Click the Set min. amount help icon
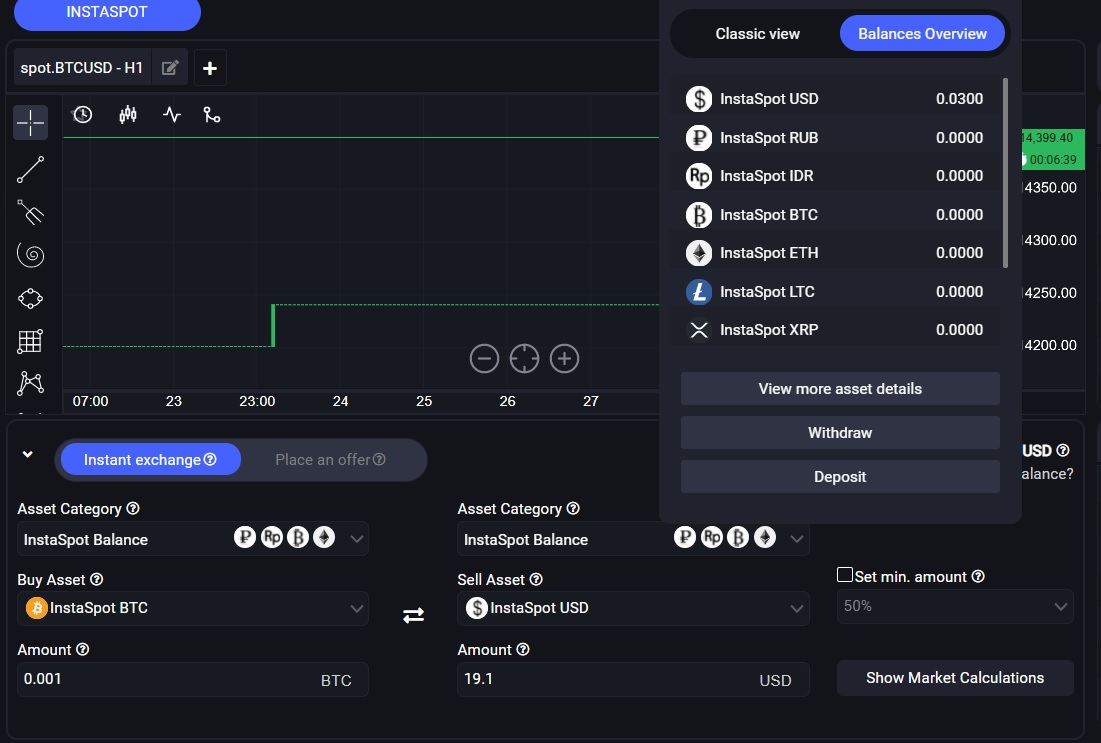Image resolution: width=1101 pixels, height=743 pixels. pyautogui.click(x=978, y=577)
